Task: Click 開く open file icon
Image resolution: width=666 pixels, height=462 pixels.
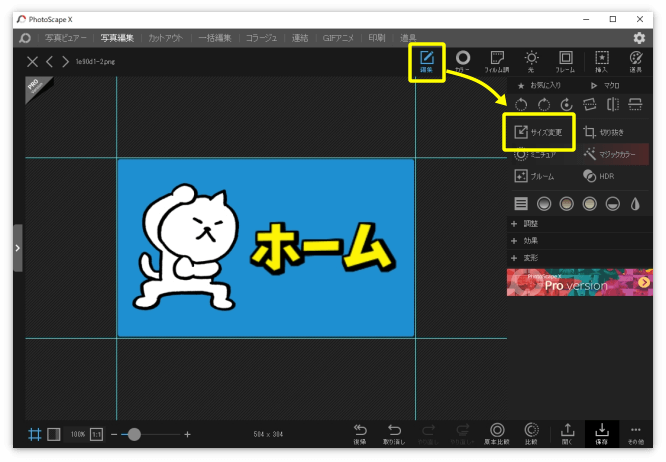Action: [x=567, y=434]
